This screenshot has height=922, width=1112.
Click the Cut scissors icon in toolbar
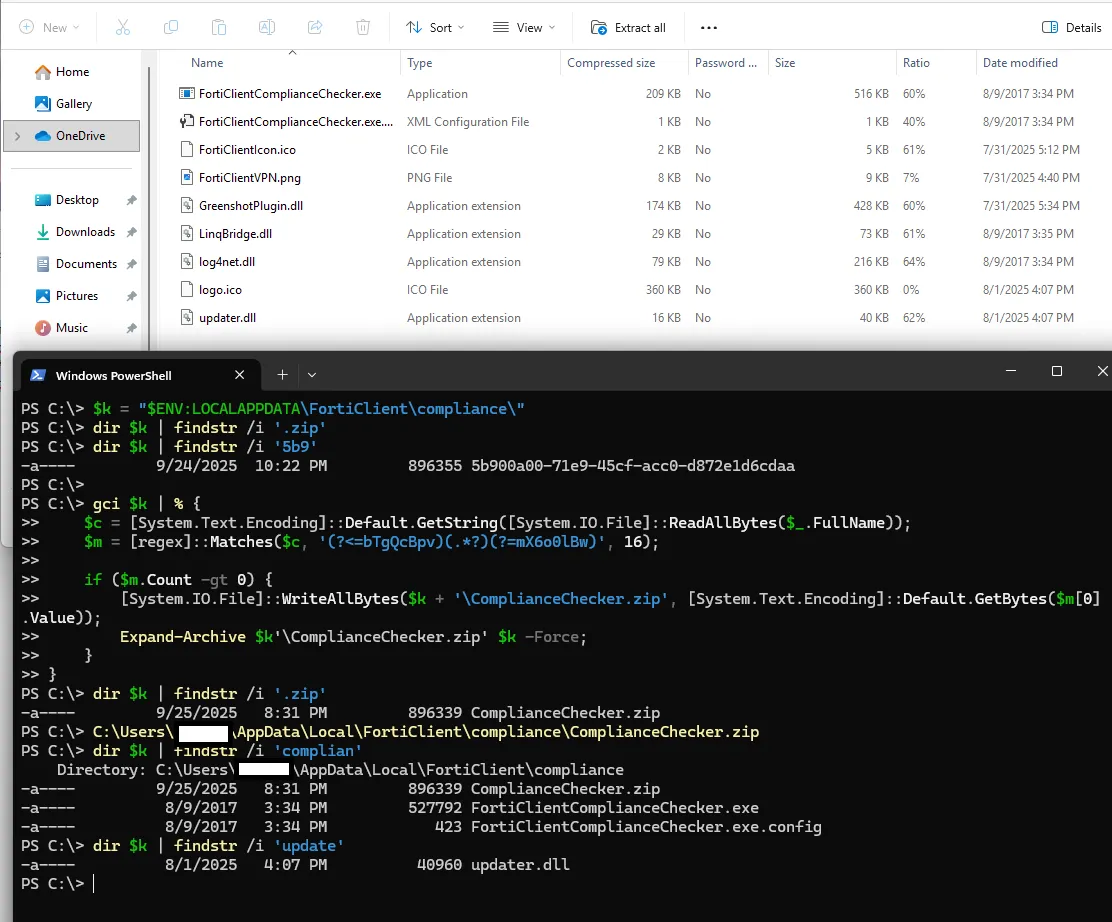pos(122,27)
